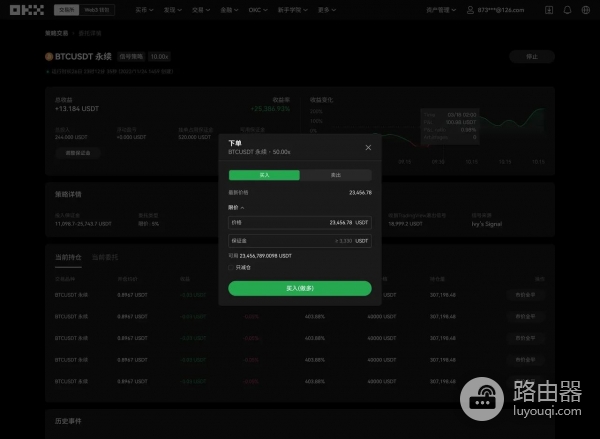The height and width of the screenshot is (439, 600).
Task: Open account menu 873***@126.com
Action: pos(496,10)
